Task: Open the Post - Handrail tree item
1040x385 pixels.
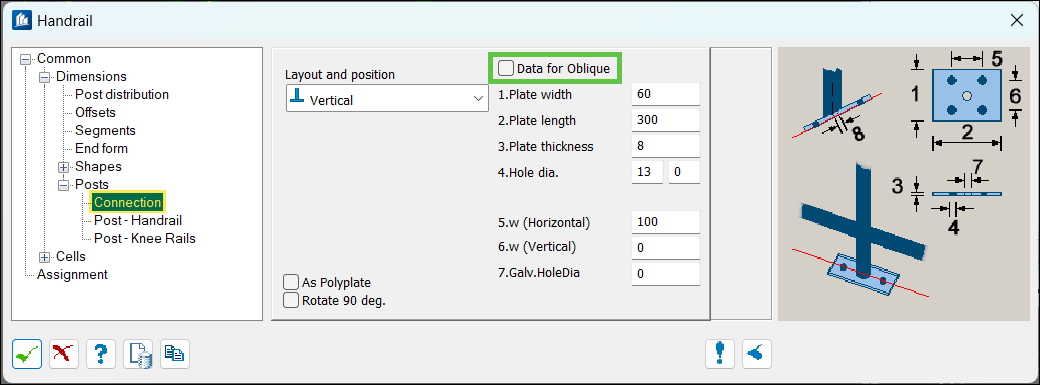Action: pyautogui.click(x=138, y=220)
